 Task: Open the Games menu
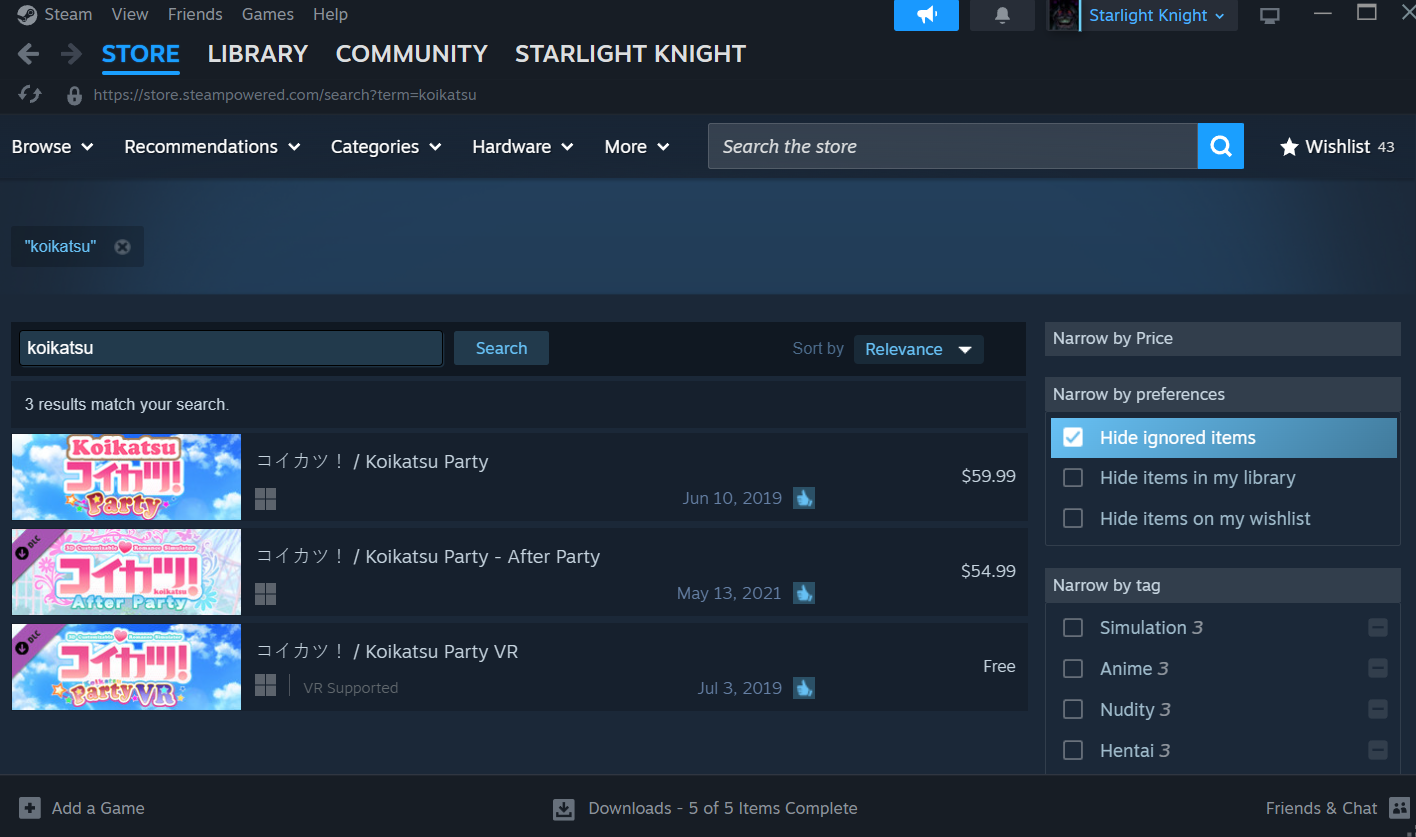(268, 14)
